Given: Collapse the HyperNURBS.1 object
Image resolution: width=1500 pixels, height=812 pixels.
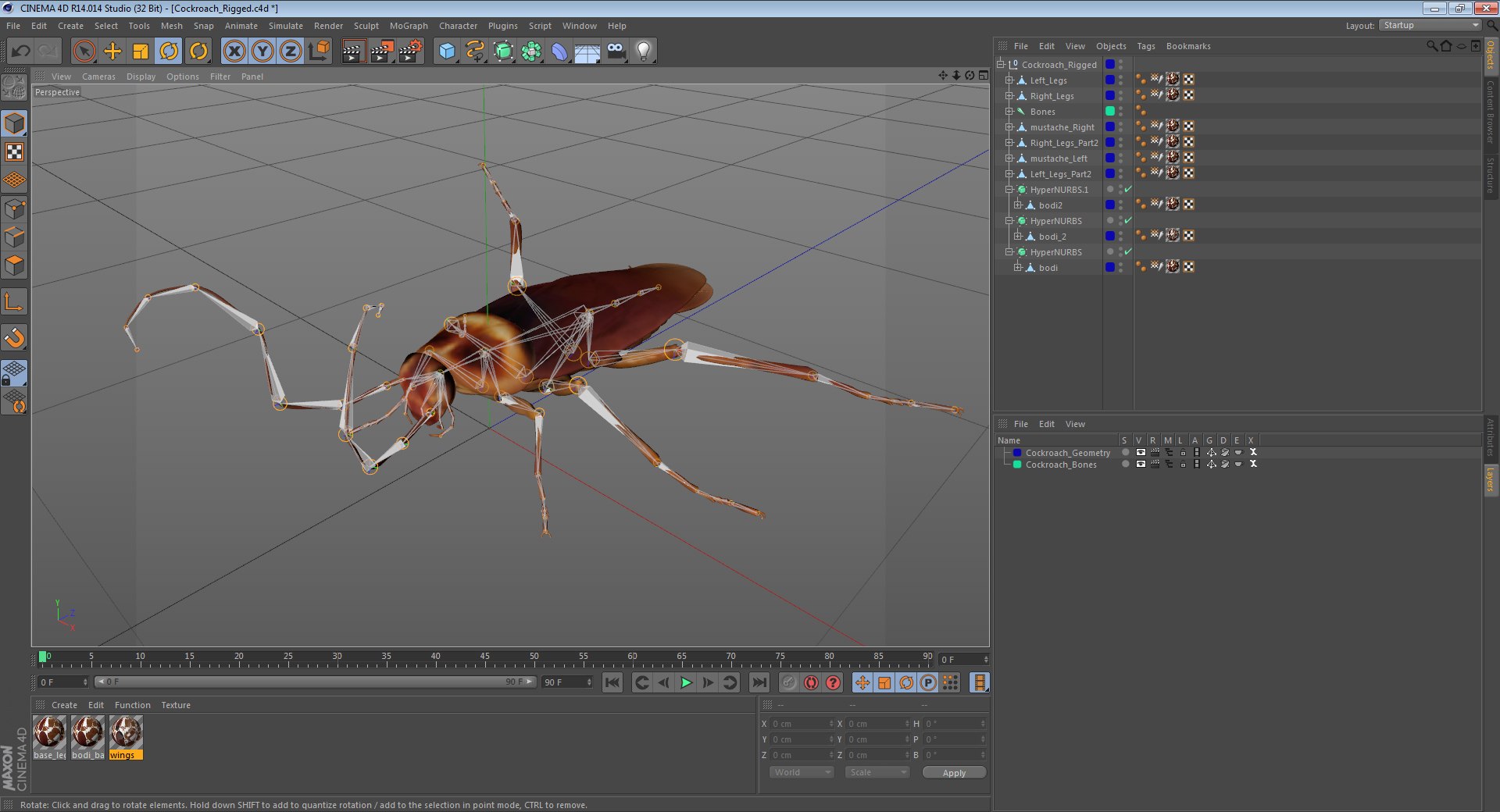Looking at the screenshot, I should point(1009,190).
